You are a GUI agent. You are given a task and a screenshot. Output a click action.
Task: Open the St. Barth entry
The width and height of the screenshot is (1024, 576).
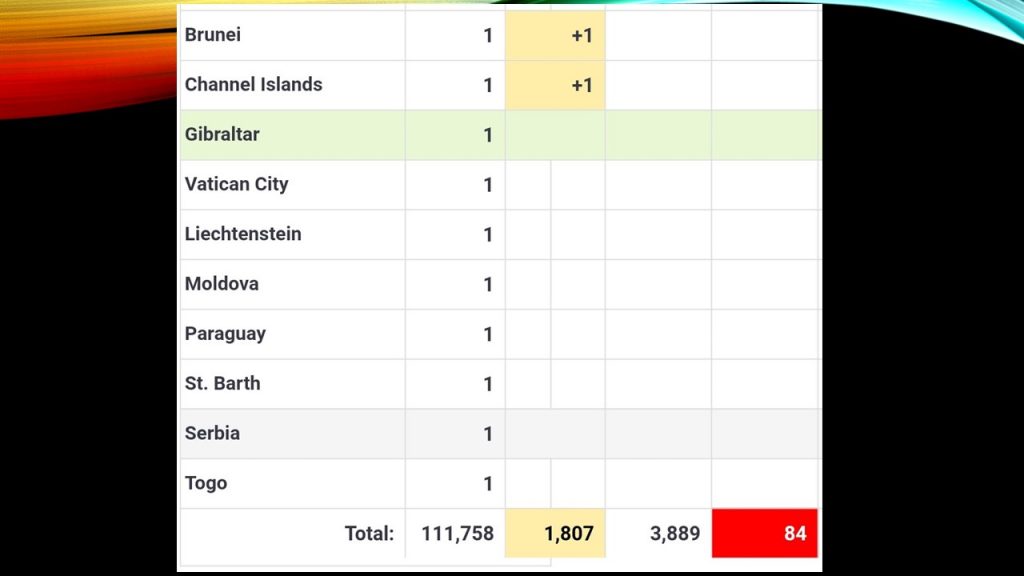222,384
